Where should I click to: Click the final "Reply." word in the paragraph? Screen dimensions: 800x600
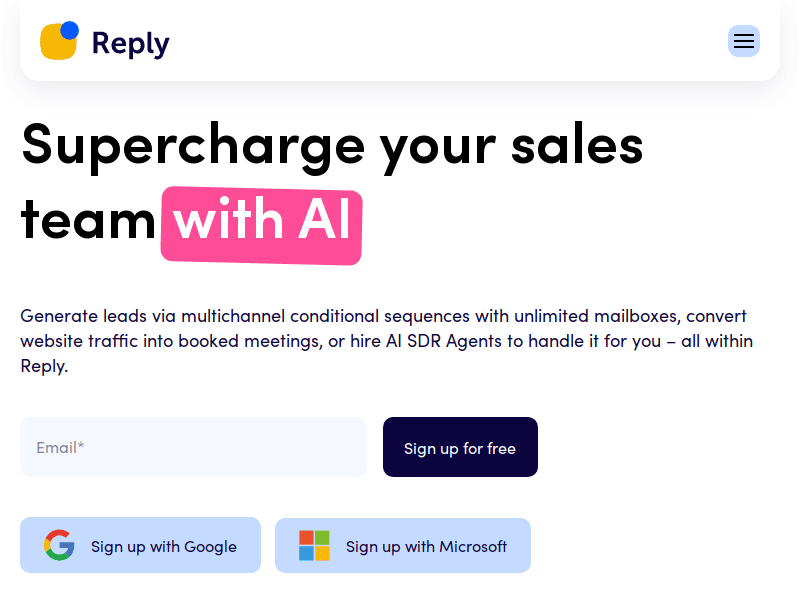44,366
